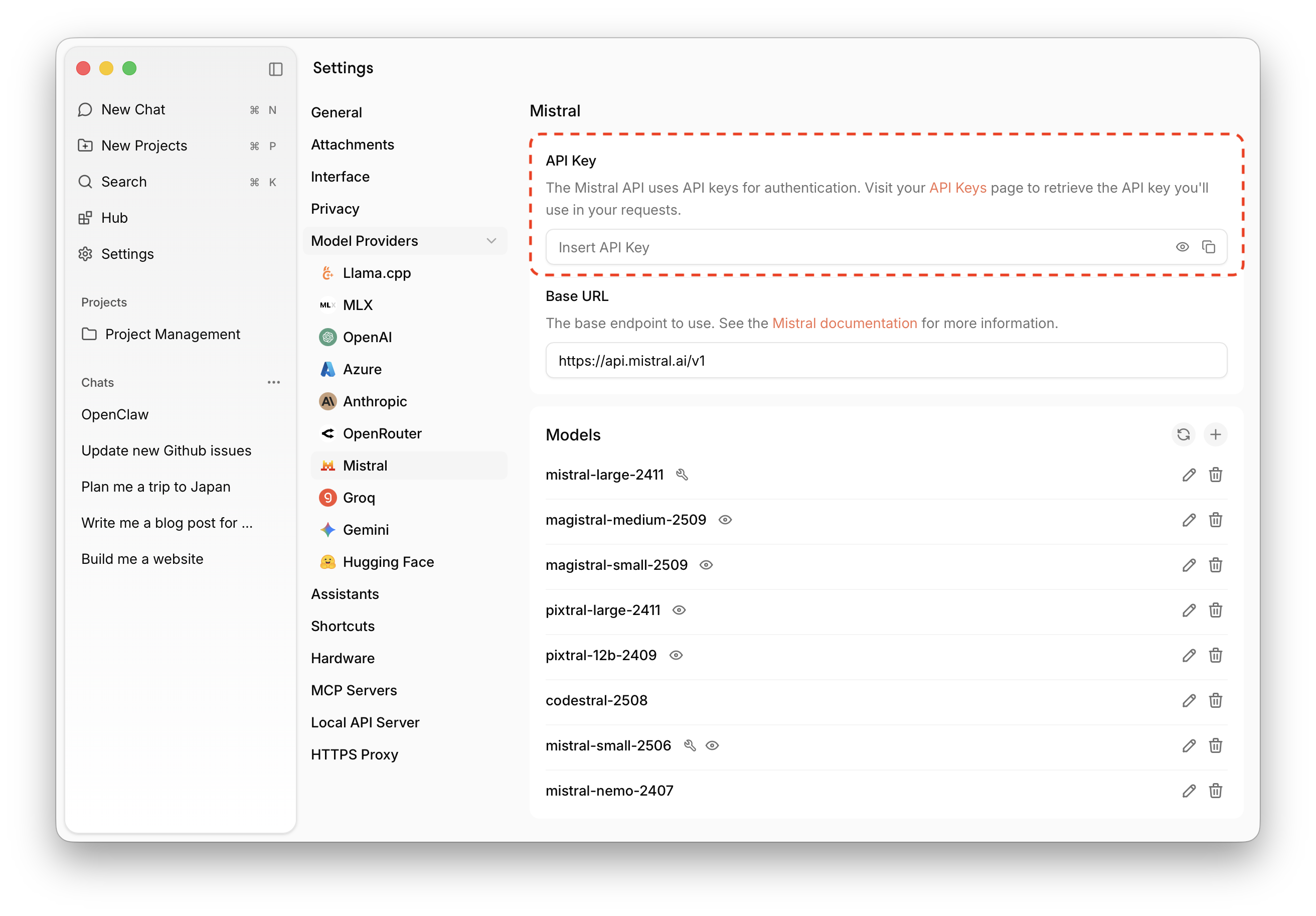Viewport: 1316px width, 916px height.
Task: Open the Chats more options menu
Action: pos(273,382)
